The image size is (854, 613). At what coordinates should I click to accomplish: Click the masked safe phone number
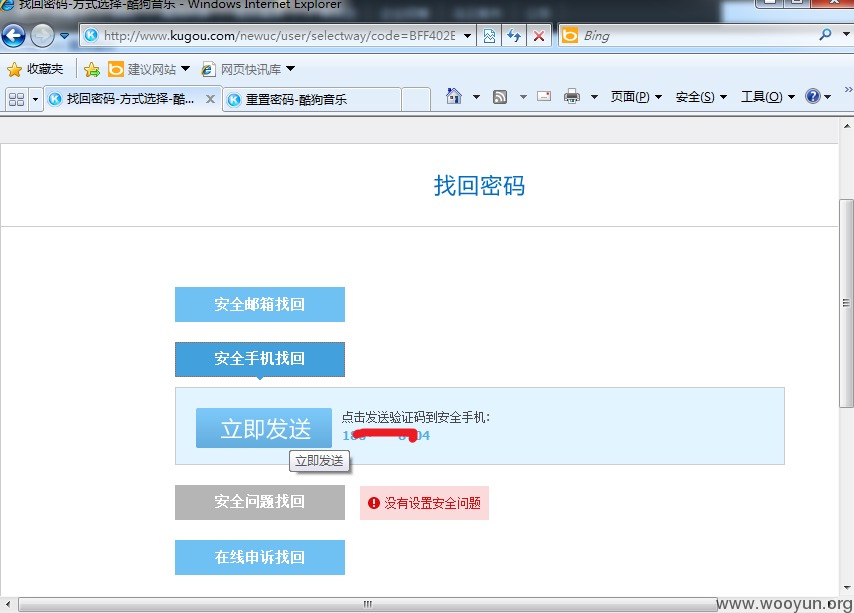coord(386,436)
